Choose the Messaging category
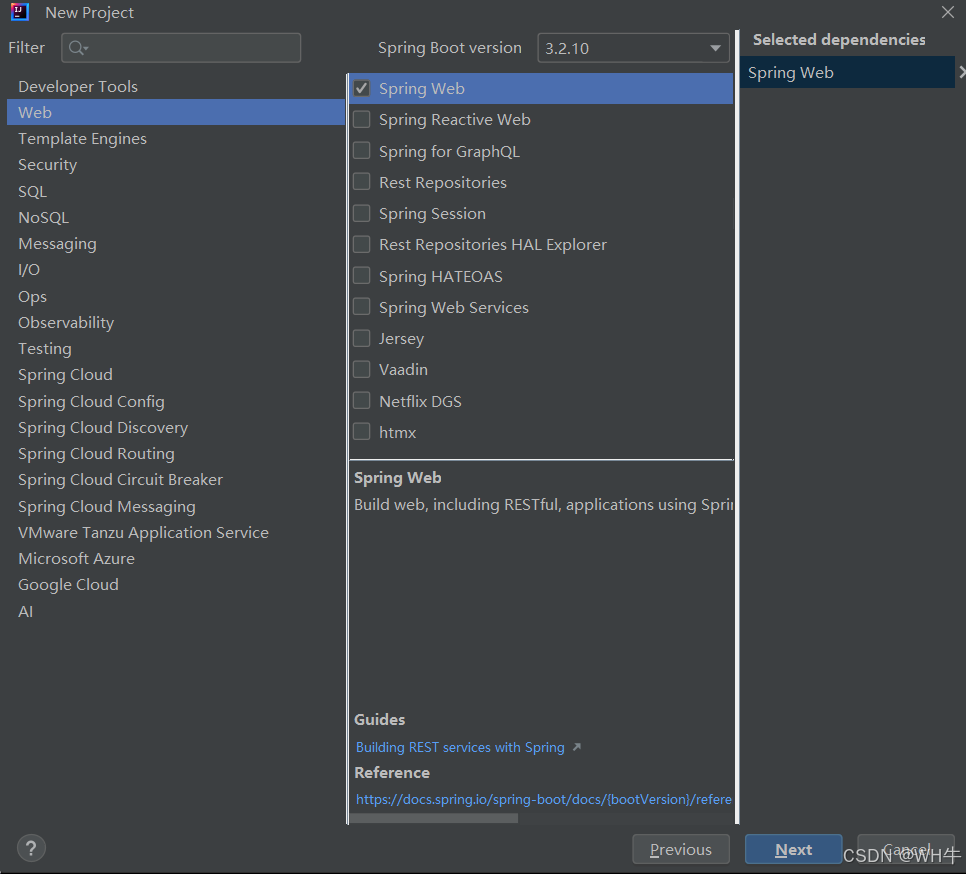Screen dimensions: 966x874 [176, 244]
